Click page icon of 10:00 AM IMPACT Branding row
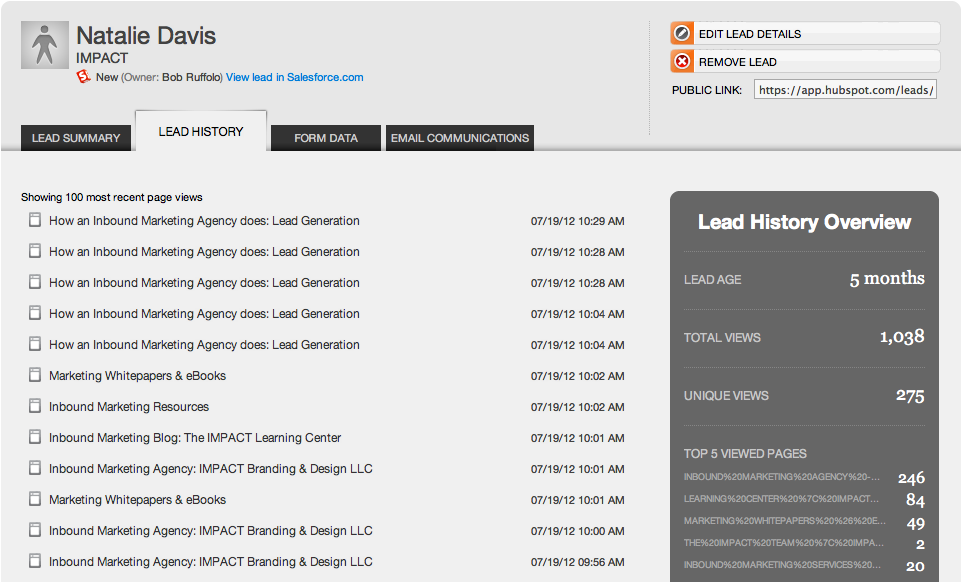961x582 pixels. click(35, 530)
